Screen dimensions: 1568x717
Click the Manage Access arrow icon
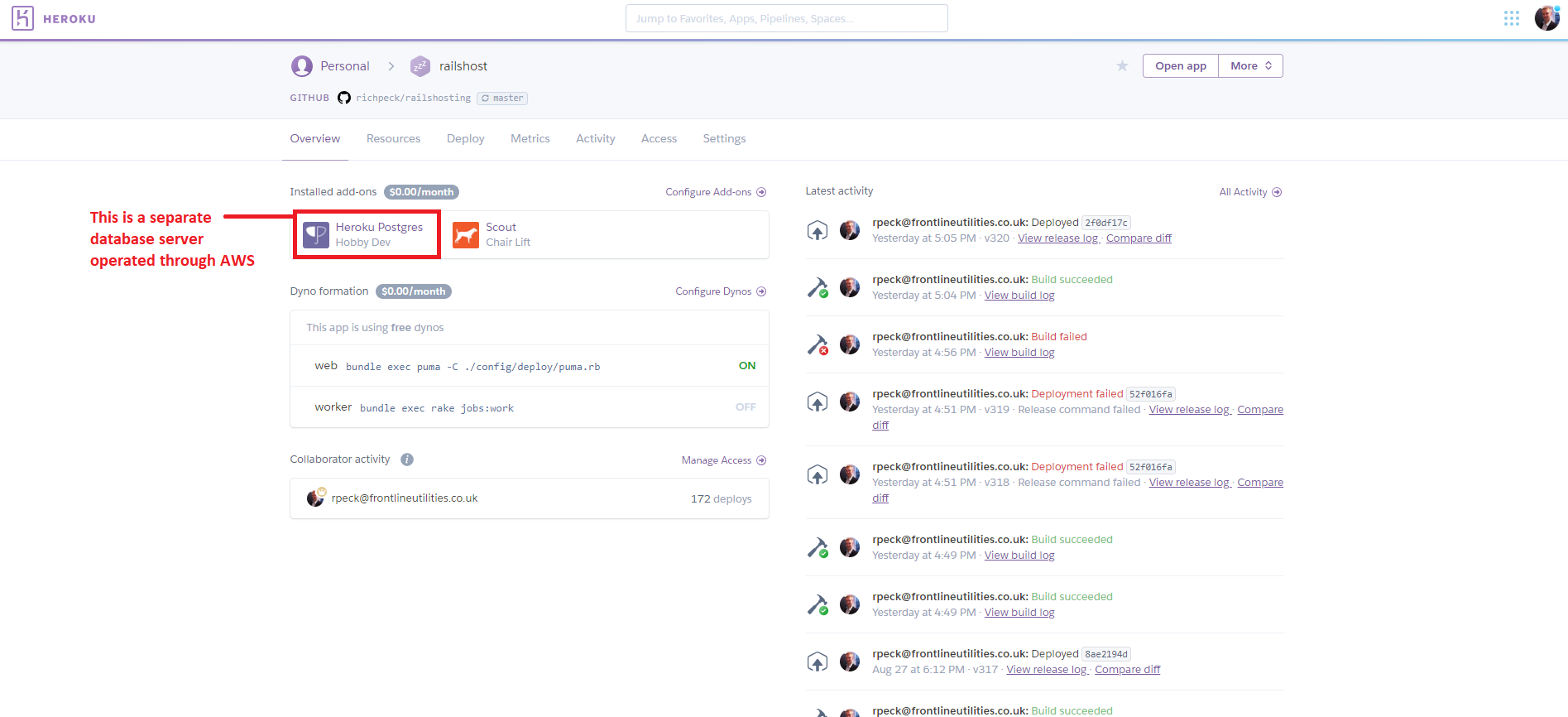tap(761, 460)
